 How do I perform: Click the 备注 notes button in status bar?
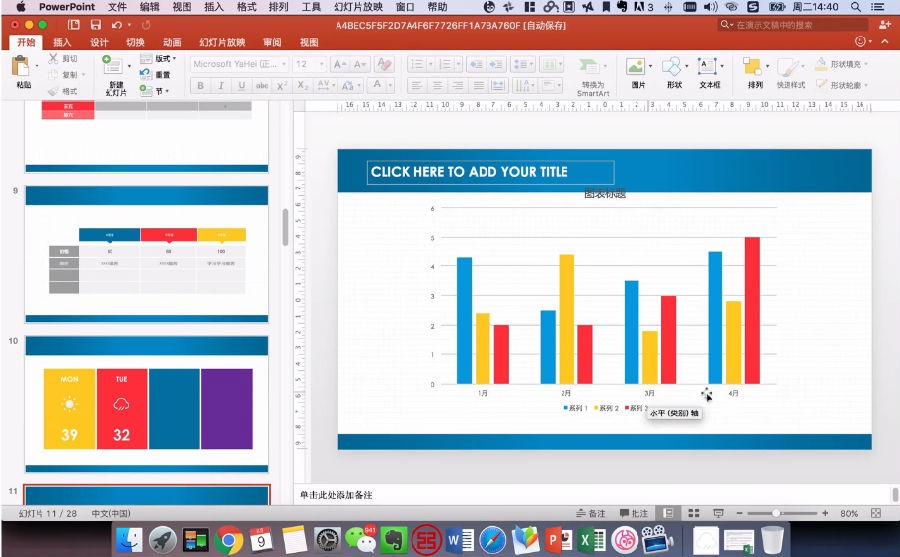(591, 513)
